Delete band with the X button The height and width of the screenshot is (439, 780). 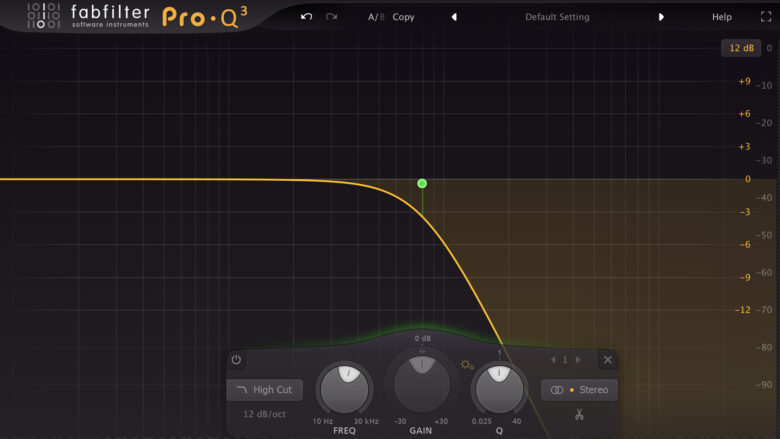click(608, 359)
